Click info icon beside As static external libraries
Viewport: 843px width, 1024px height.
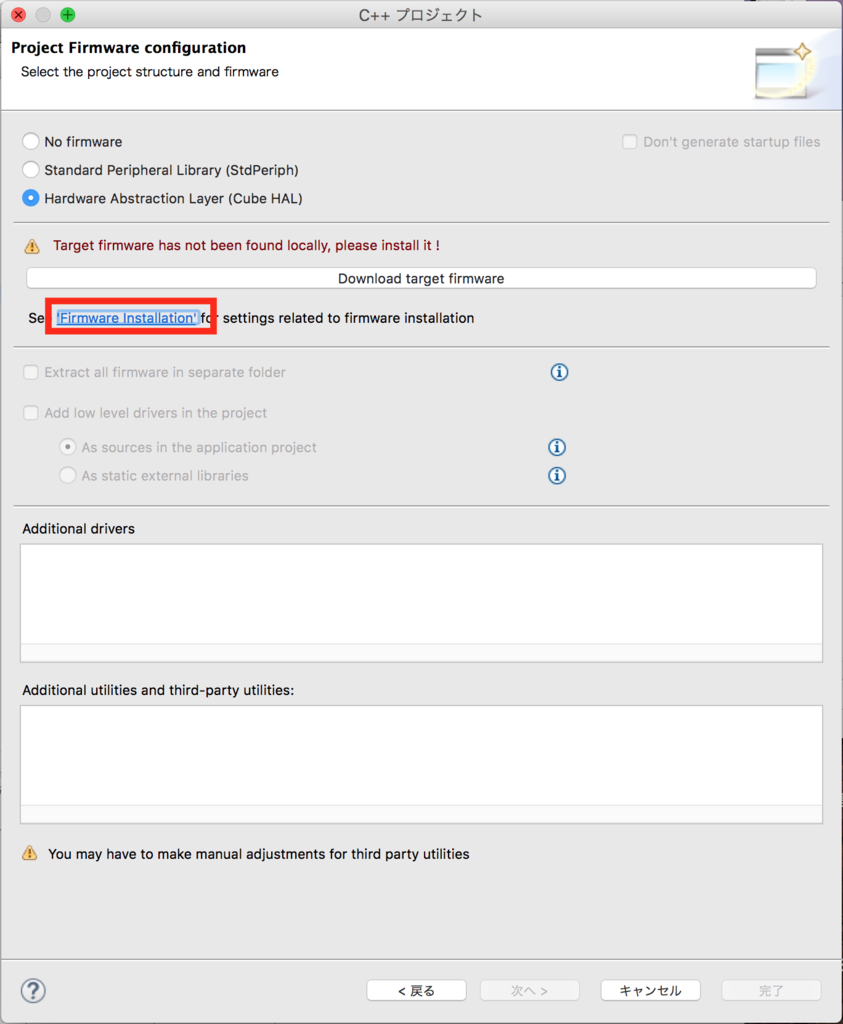tap(556, 475)
